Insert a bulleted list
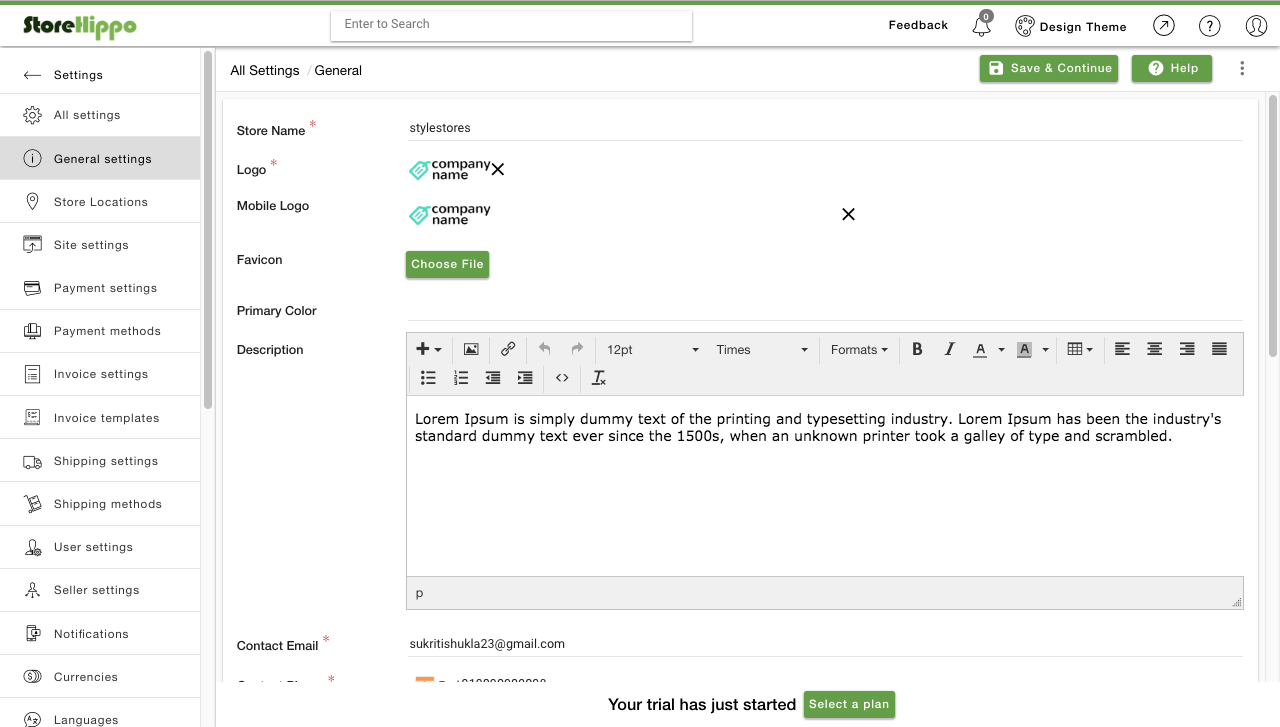Image resolution: width=1280 pixels, height=727 pixels. pos(428,377)
